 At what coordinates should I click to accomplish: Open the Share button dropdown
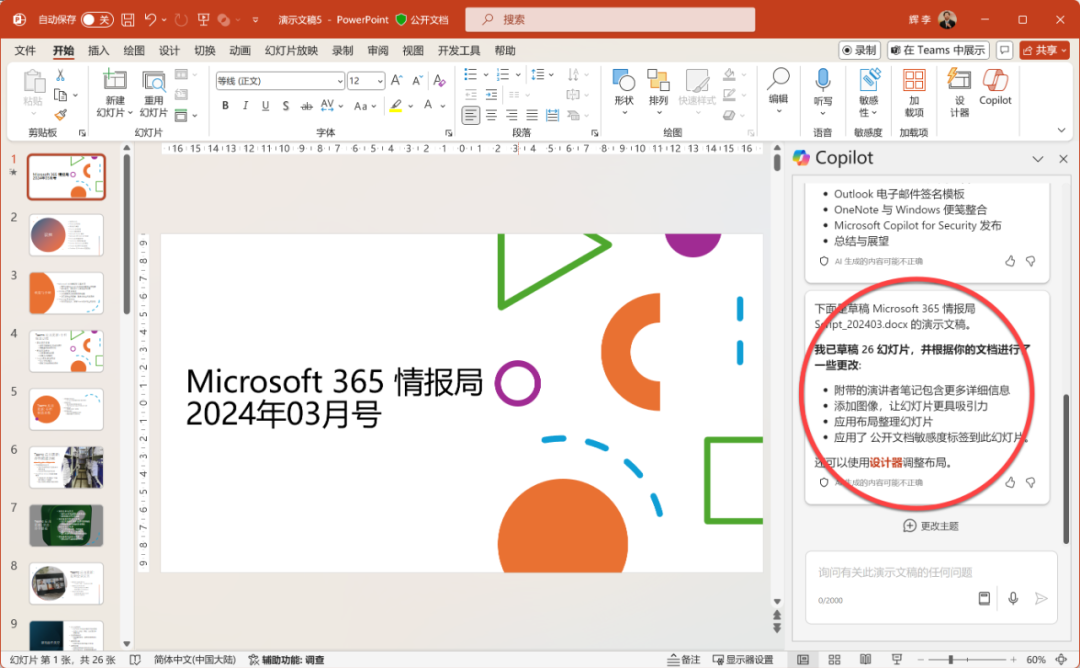pyautogui.click(x=1064, y=50)
